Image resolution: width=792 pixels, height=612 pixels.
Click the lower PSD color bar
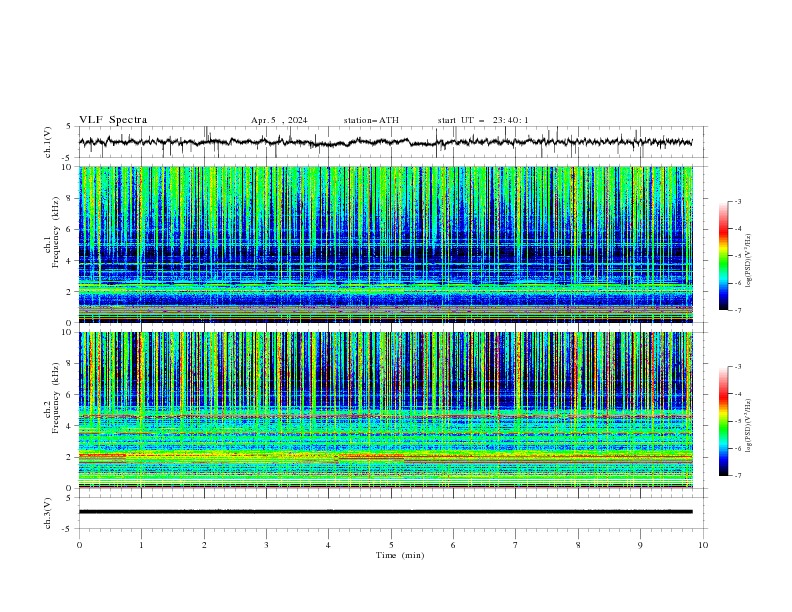[x=723, y=421]
